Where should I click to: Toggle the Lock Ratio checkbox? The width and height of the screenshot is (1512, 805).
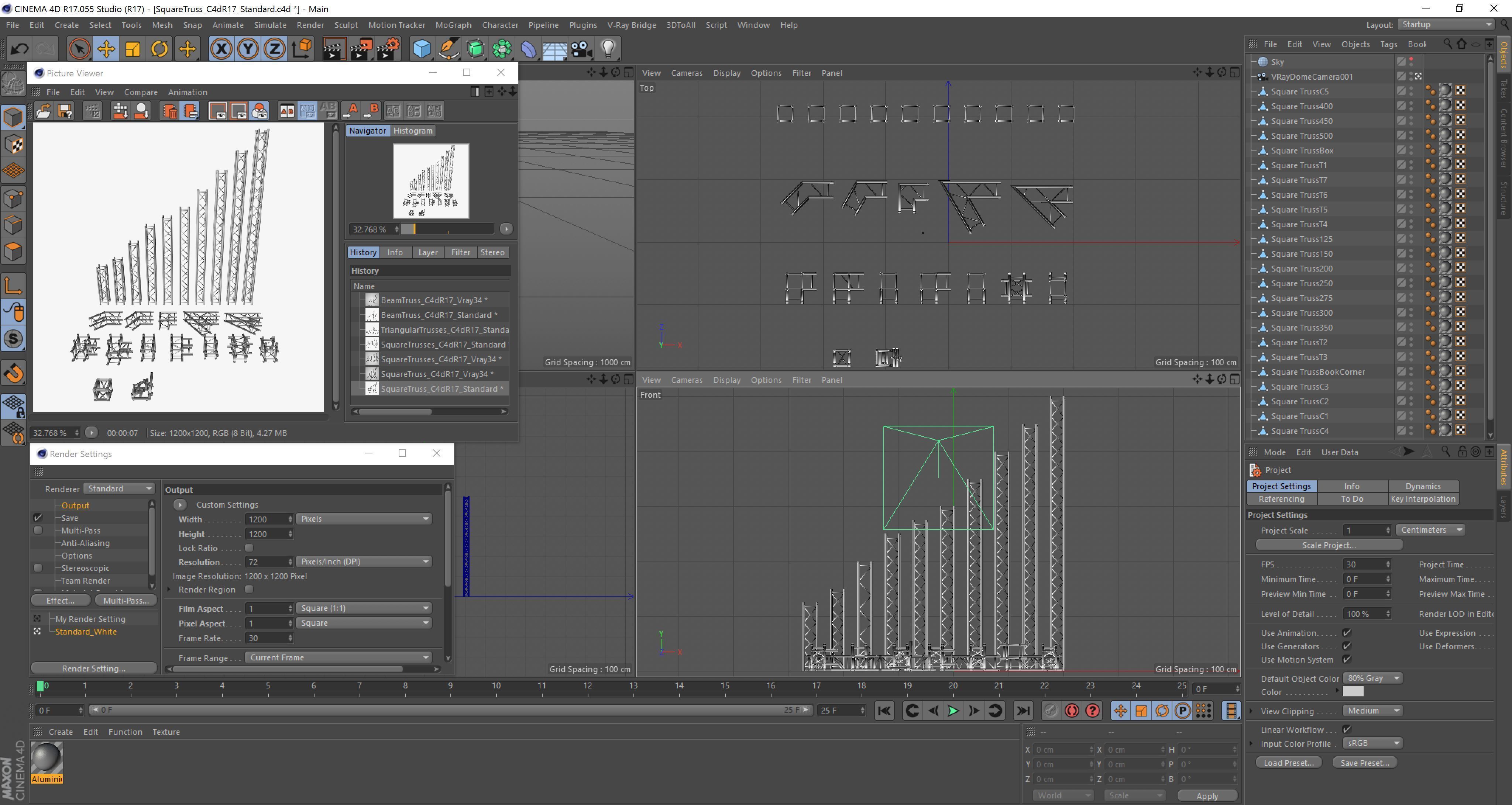249,548
